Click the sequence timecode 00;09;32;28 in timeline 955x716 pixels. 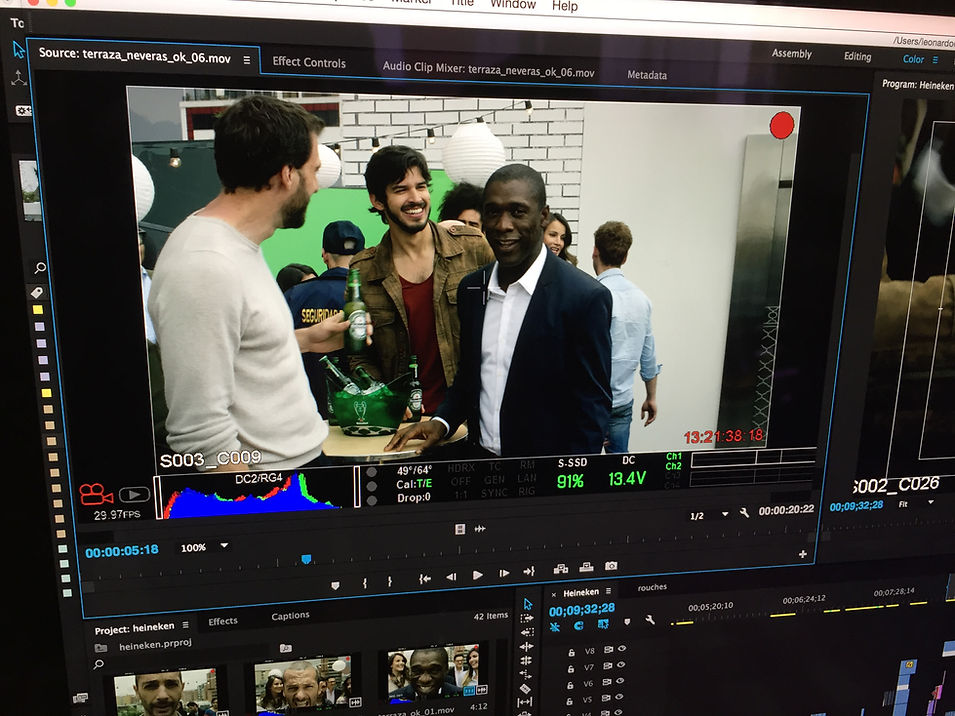coord(582,609)
